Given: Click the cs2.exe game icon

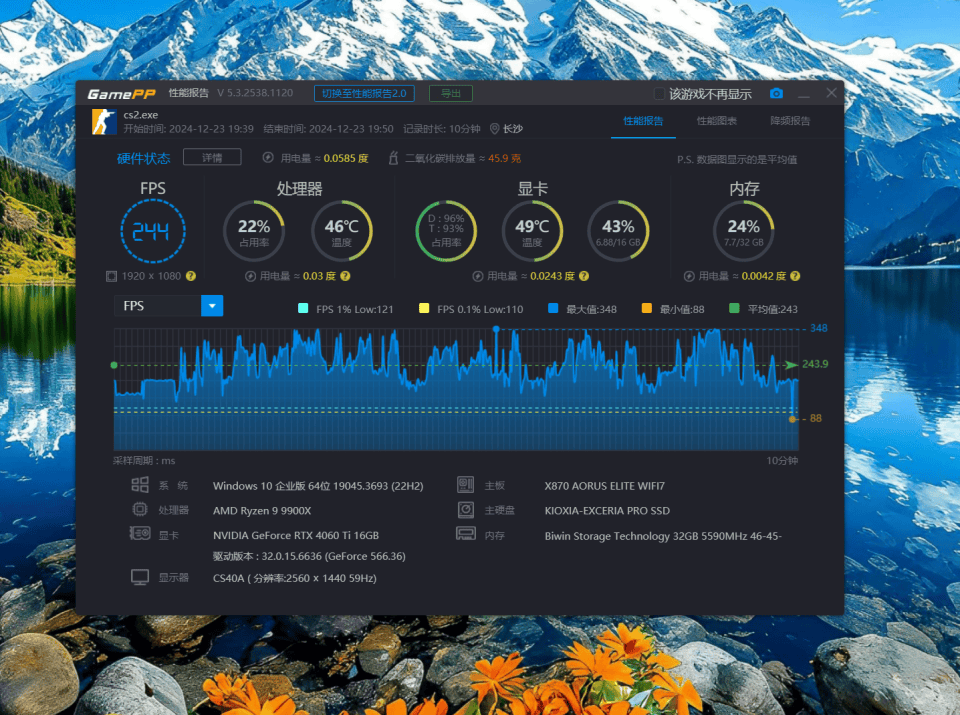Looking at the screenshot, I should (x=104, y=122).
